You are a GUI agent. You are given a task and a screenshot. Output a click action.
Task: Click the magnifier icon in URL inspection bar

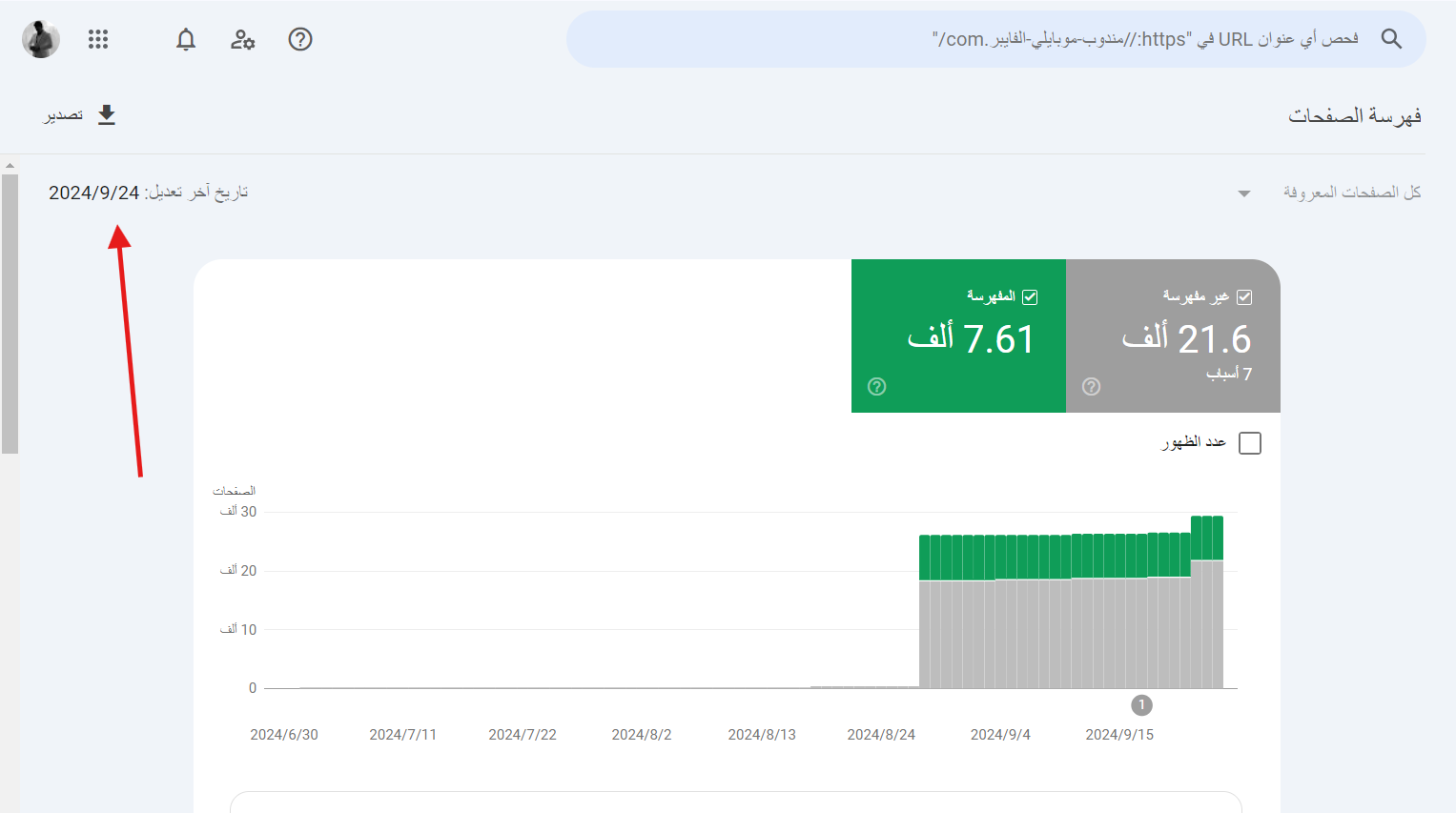pos(1391,39)
